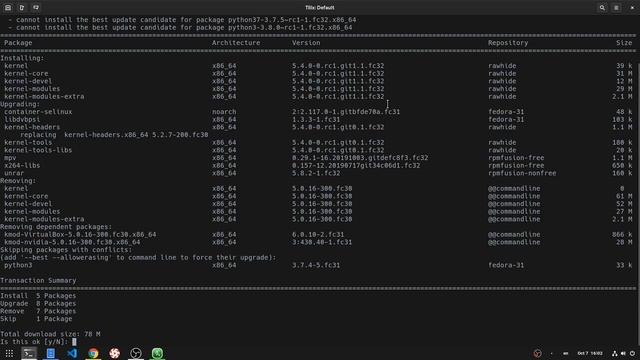
Task: Open the keyboard layout 'en' indicator
Action: (565, 353)
